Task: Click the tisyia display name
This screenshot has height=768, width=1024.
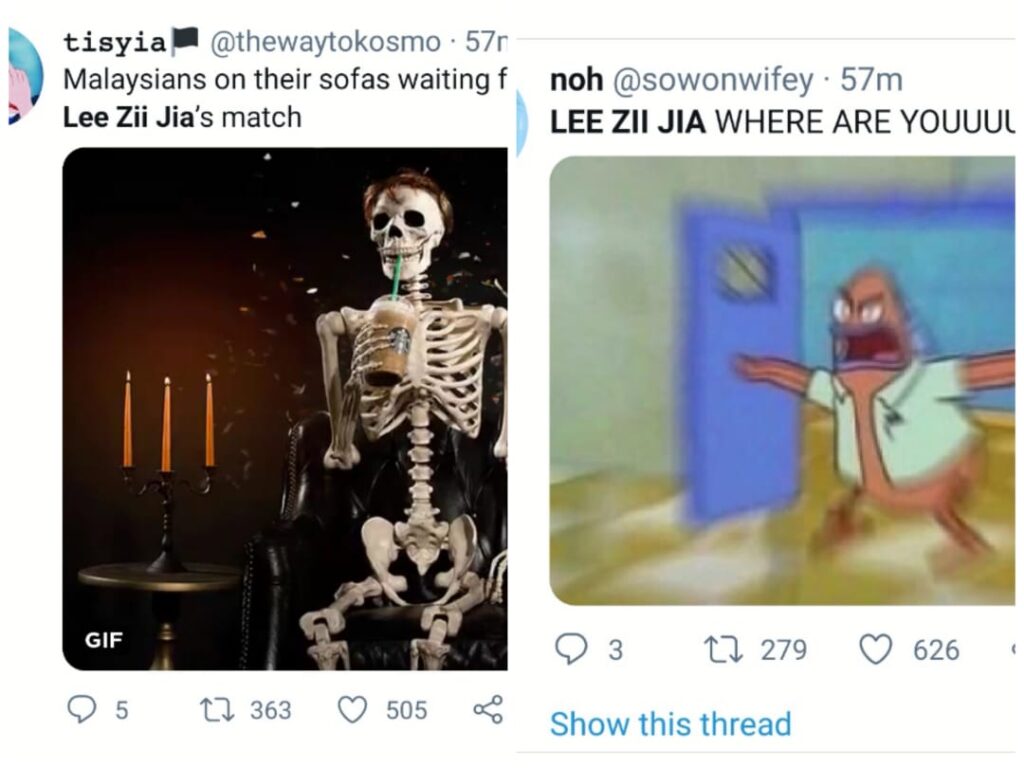Action: point(115,42)
